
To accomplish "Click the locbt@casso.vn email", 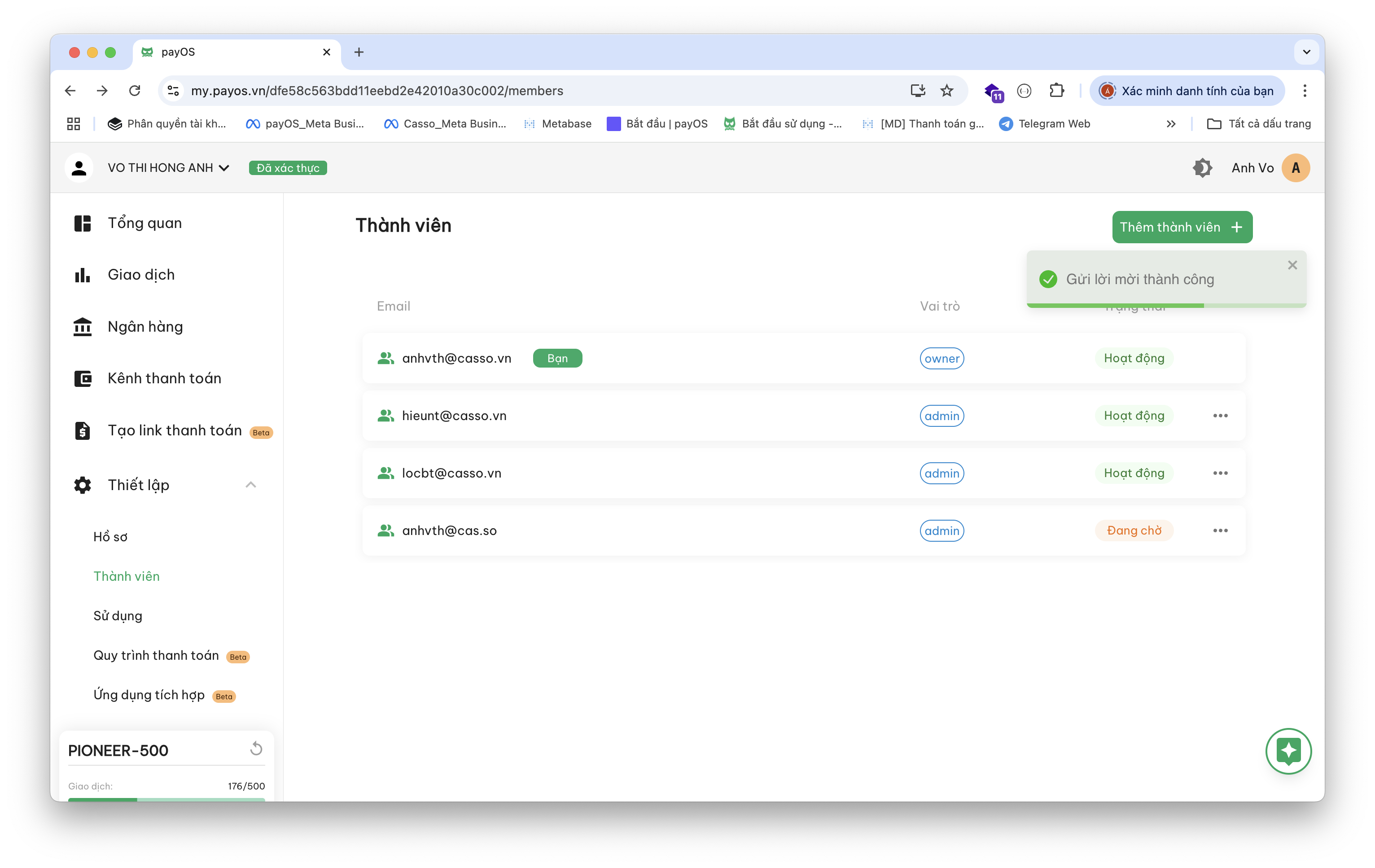I will tap(451, 473).
